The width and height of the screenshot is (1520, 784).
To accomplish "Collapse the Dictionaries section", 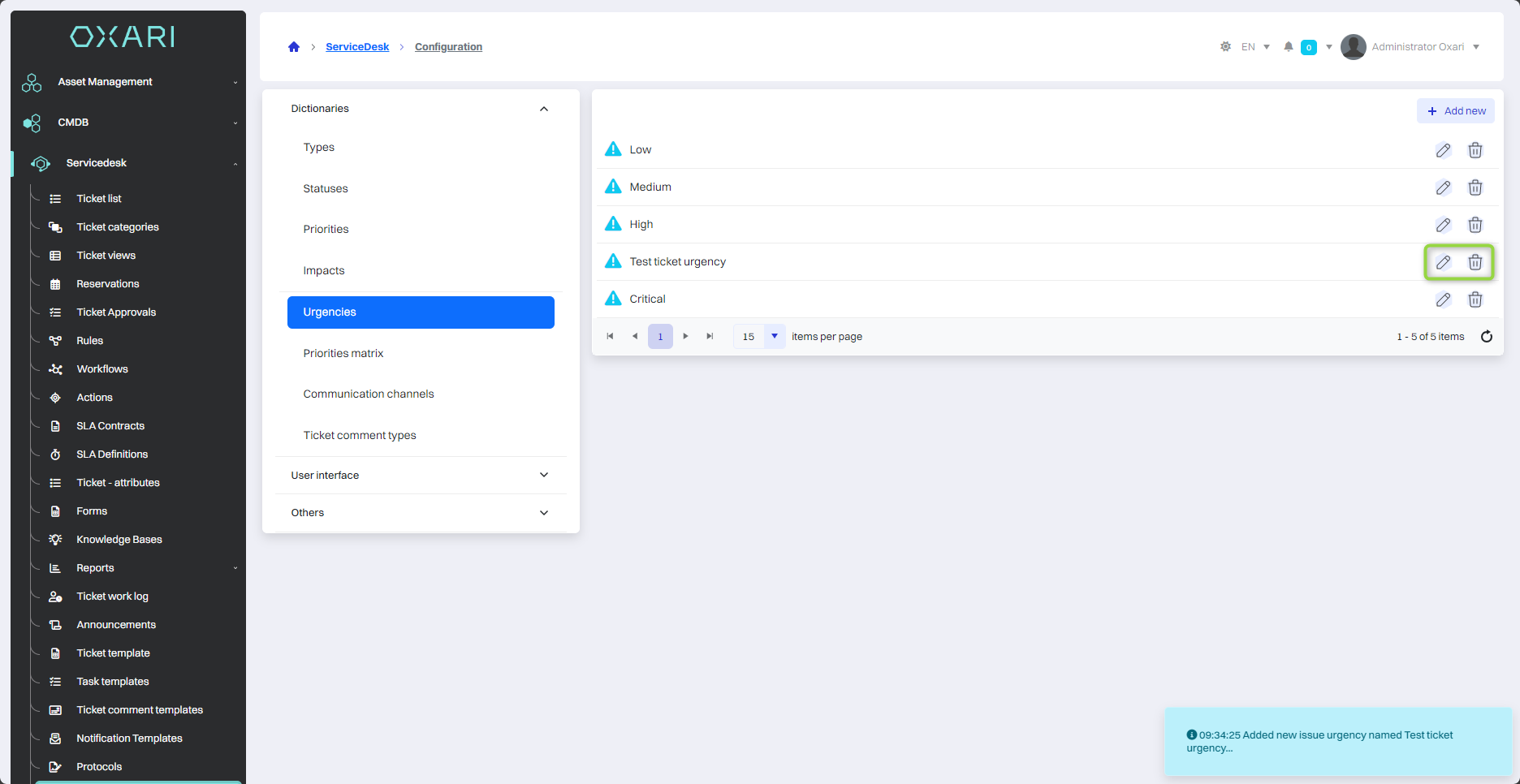I will pyautogui.click(x=543, y=109).
